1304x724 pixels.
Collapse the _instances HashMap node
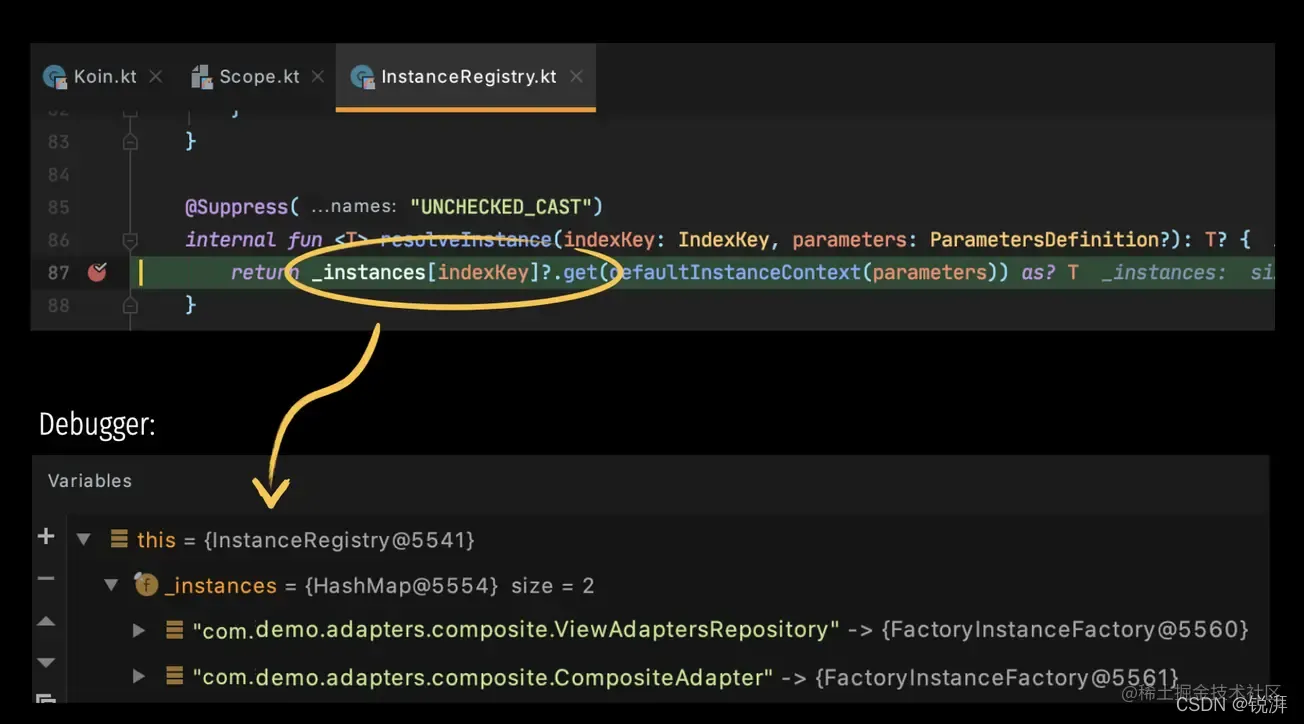112,585
